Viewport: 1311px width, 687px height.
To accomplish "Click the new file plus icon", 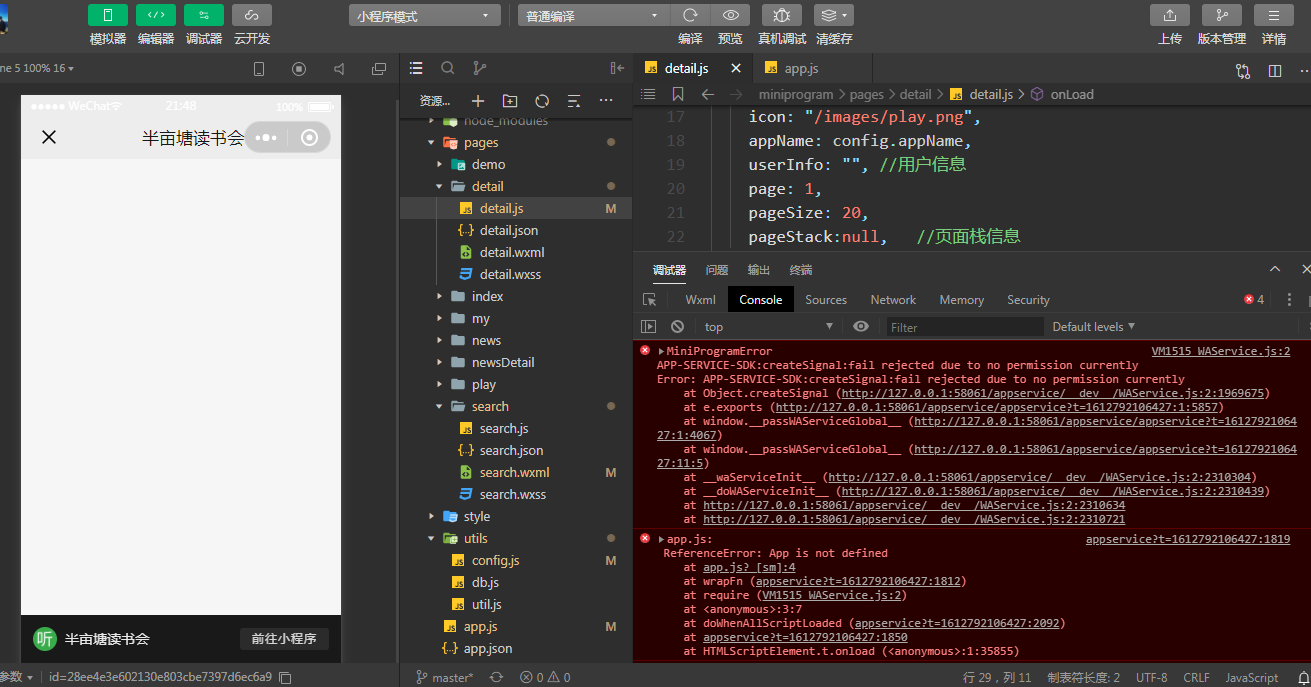I will [x=478, y=101].
